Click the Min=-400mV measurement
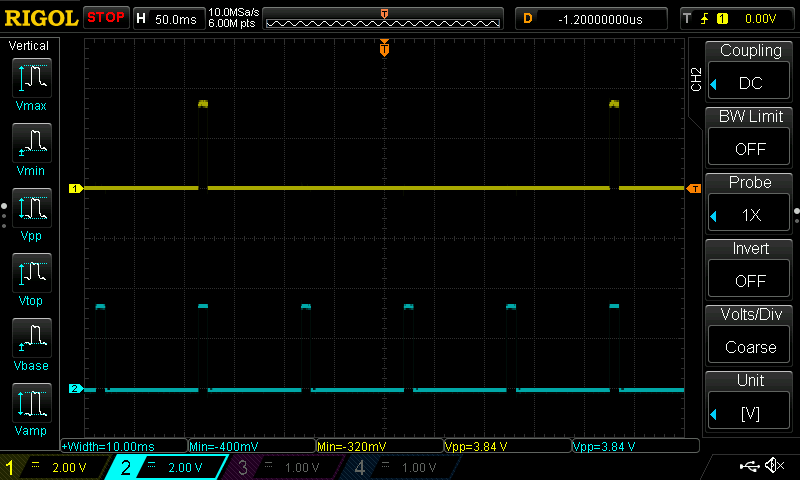The image size is (800, 480). (x=252, y=446)
